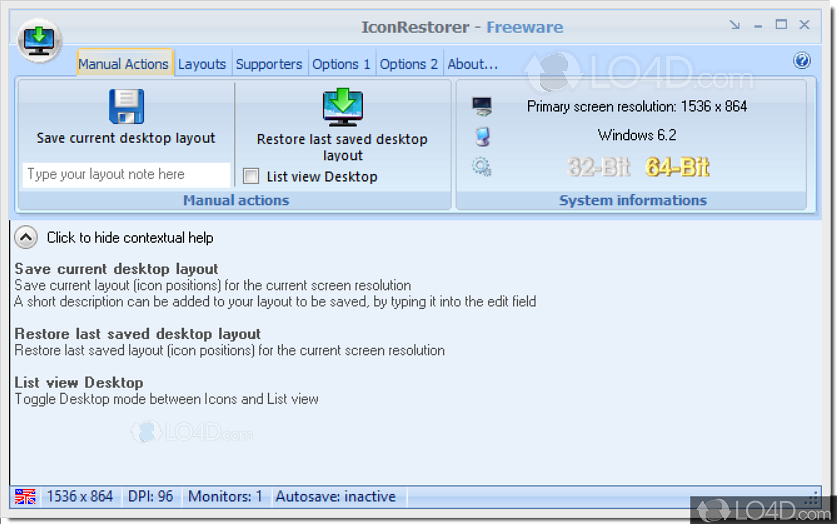Maximize the IconRestorer window
Image resolution: width=837 pixels, height=524 pixels.
(x=781, y=25)
